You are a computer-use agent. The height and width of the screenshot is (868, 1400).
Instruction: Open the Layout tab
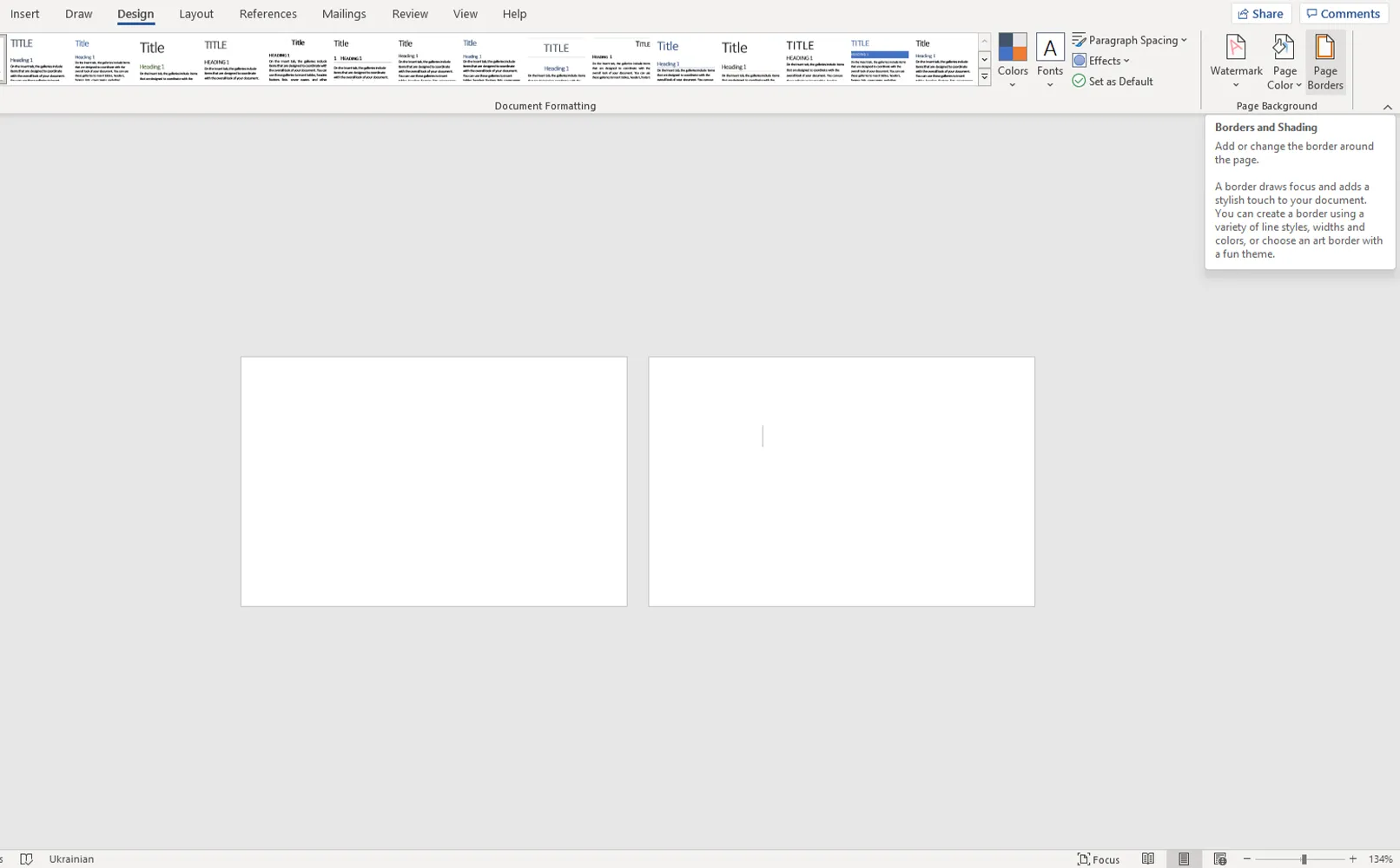point(196,14)
